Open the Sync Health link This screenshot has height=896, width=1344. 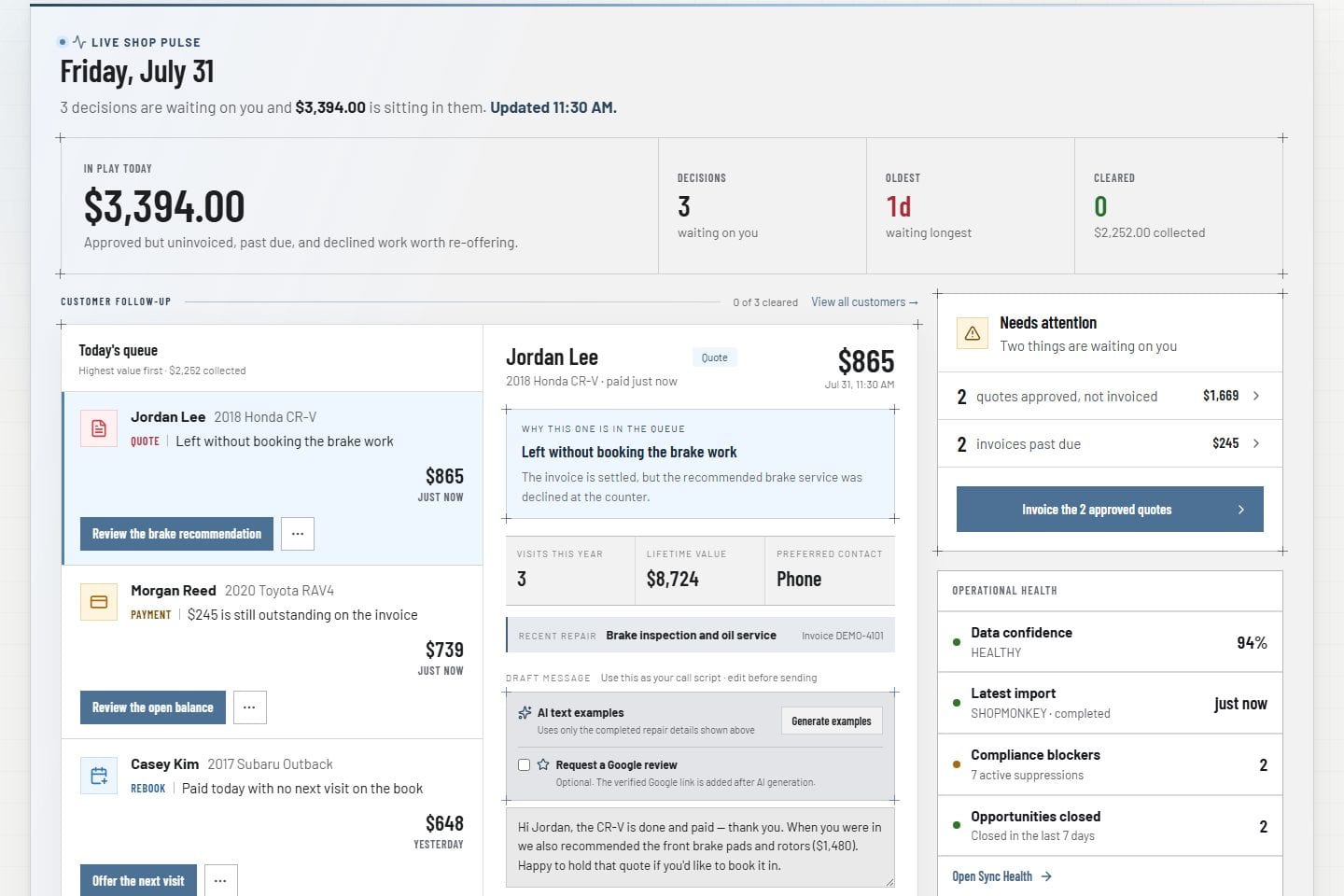tap(1001, 876)
